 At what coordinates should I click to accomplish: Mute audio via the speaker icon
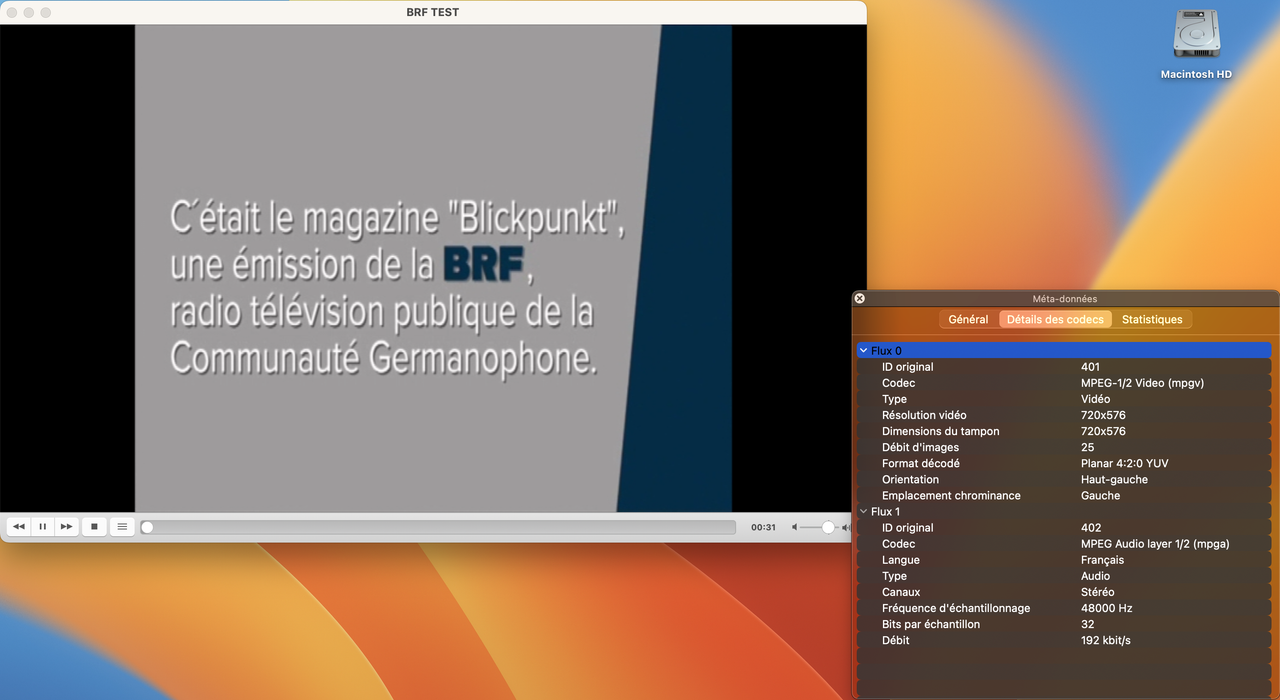[x=795, y=527]
